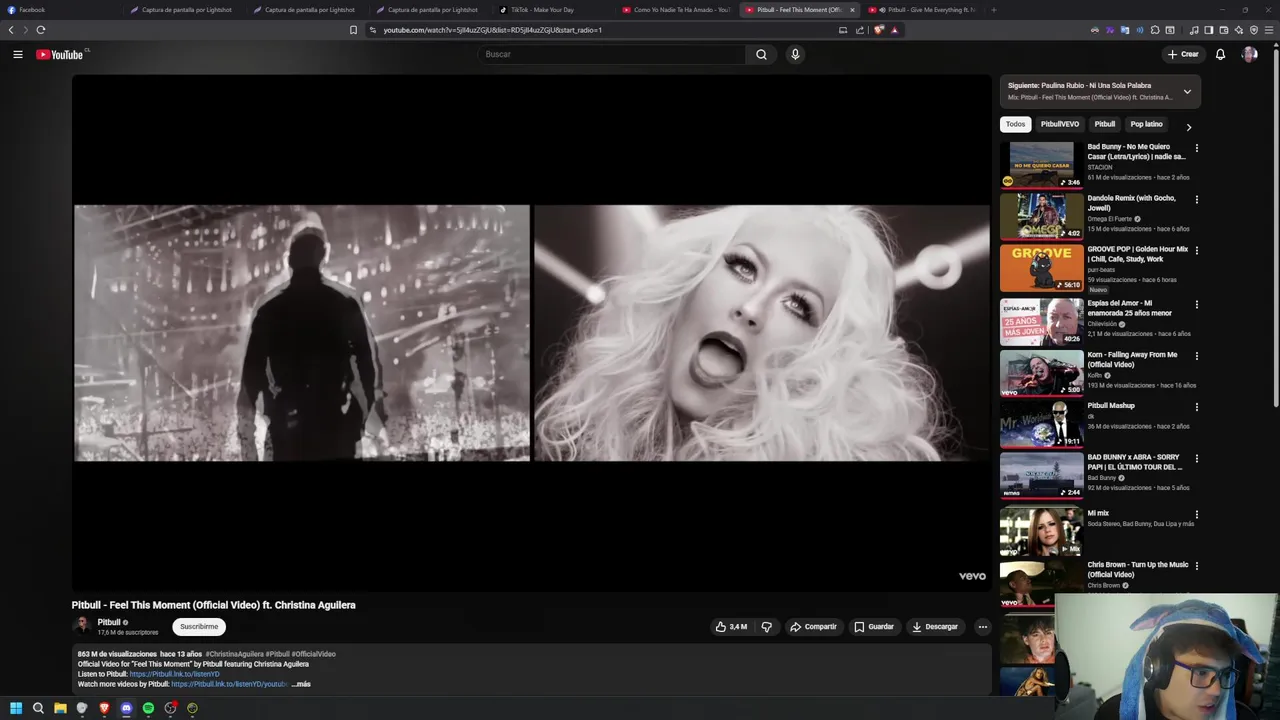Click the search magnifier button
Screen dimensions: 1280x720
[x=761, y=54]
